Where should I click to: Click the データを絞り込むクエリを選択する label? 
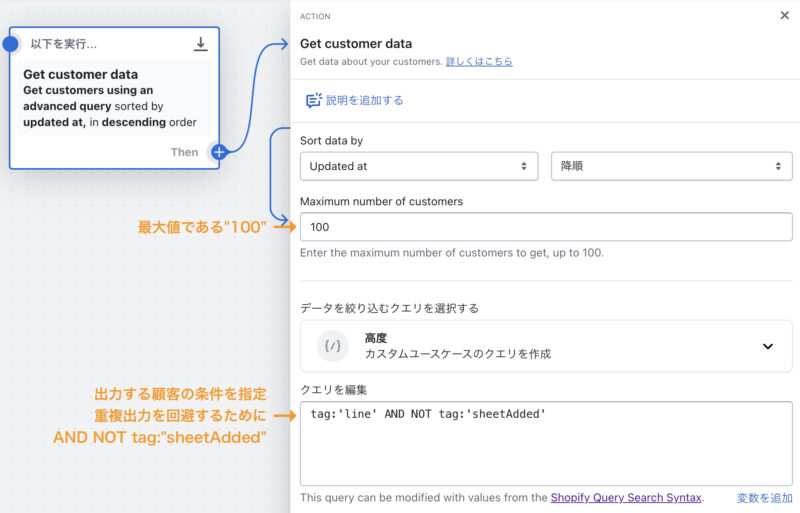pyautogui.click(x=389, y=308)
